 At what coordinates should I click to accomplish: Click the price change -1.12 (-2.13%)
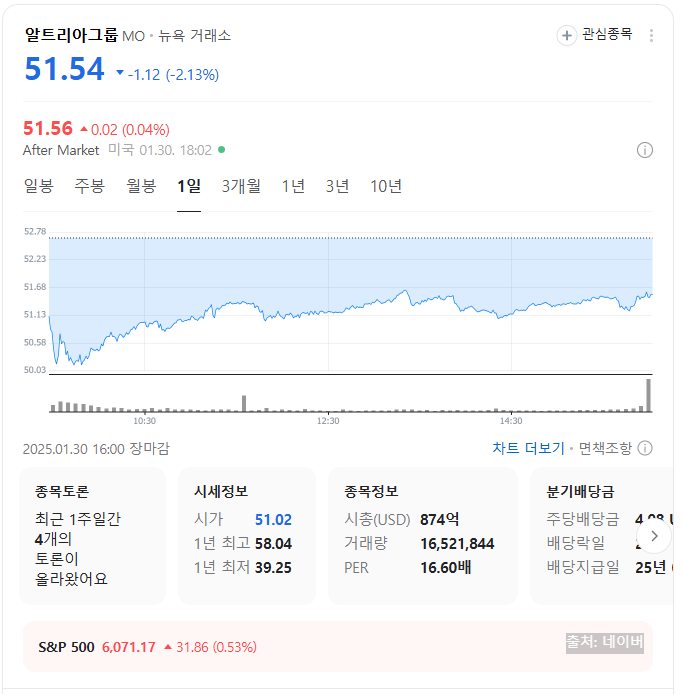click(173, 75)
